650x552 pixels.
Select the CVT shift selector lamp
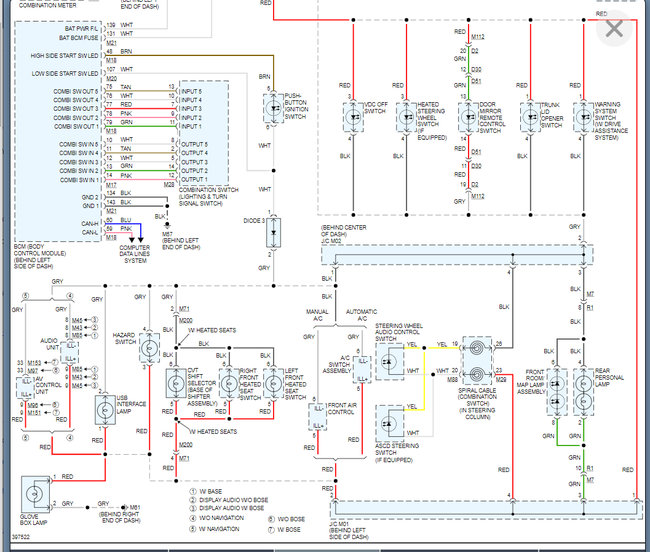click(176, 384)
